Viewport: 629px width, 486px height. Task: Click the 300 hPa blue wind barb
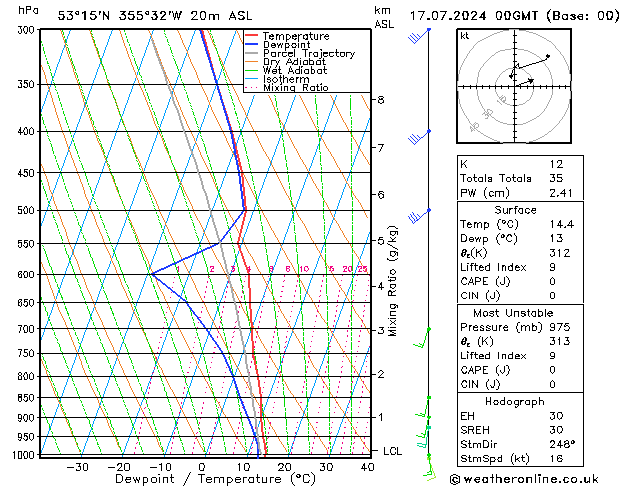(419, 35)
